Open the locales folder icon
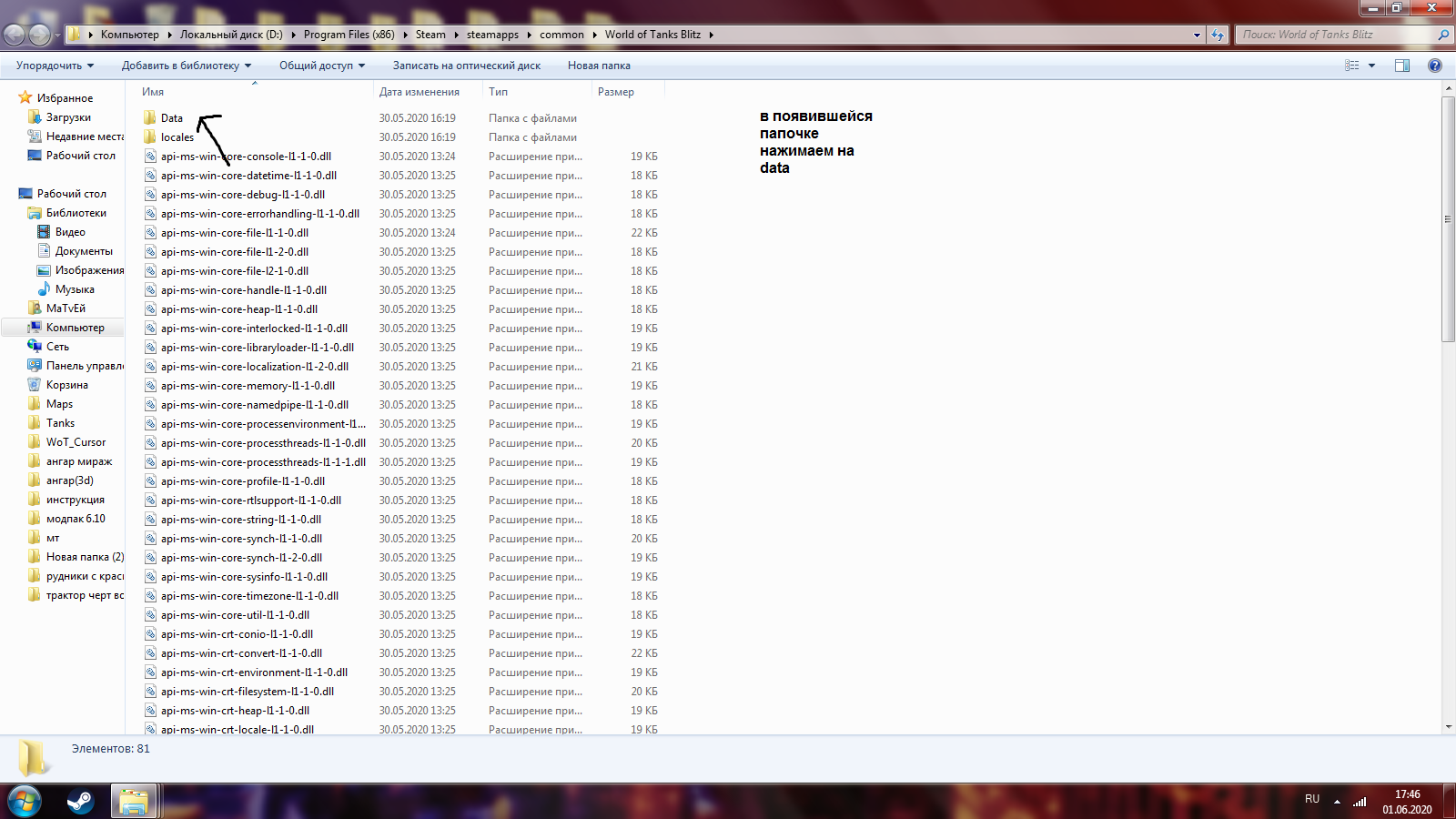Image resolution: width=1456 pixels, height=819 pixels. coord(150,137)
